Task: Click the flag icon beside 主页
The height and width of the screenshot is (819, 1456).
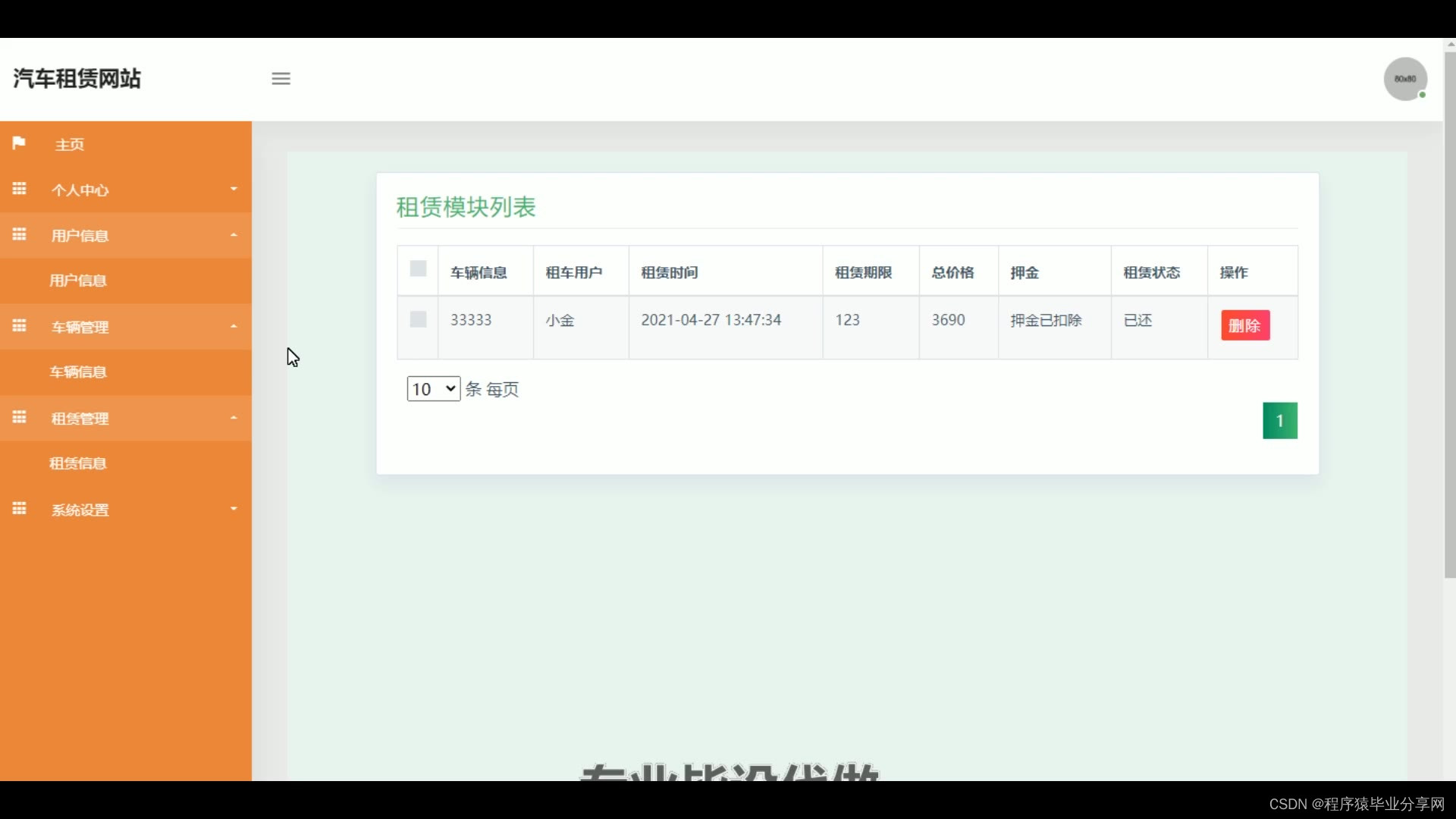Action: (19, 143)
